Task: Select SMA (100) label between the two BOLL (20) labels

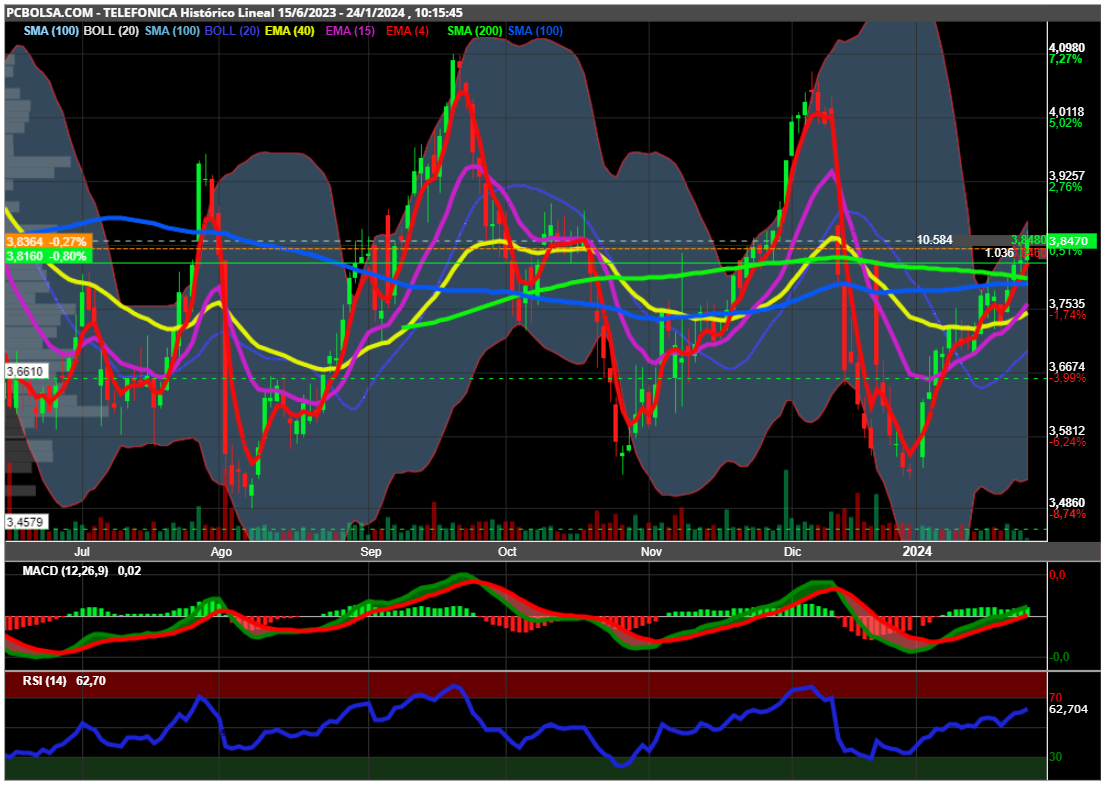Action: [x=173, y=31]
